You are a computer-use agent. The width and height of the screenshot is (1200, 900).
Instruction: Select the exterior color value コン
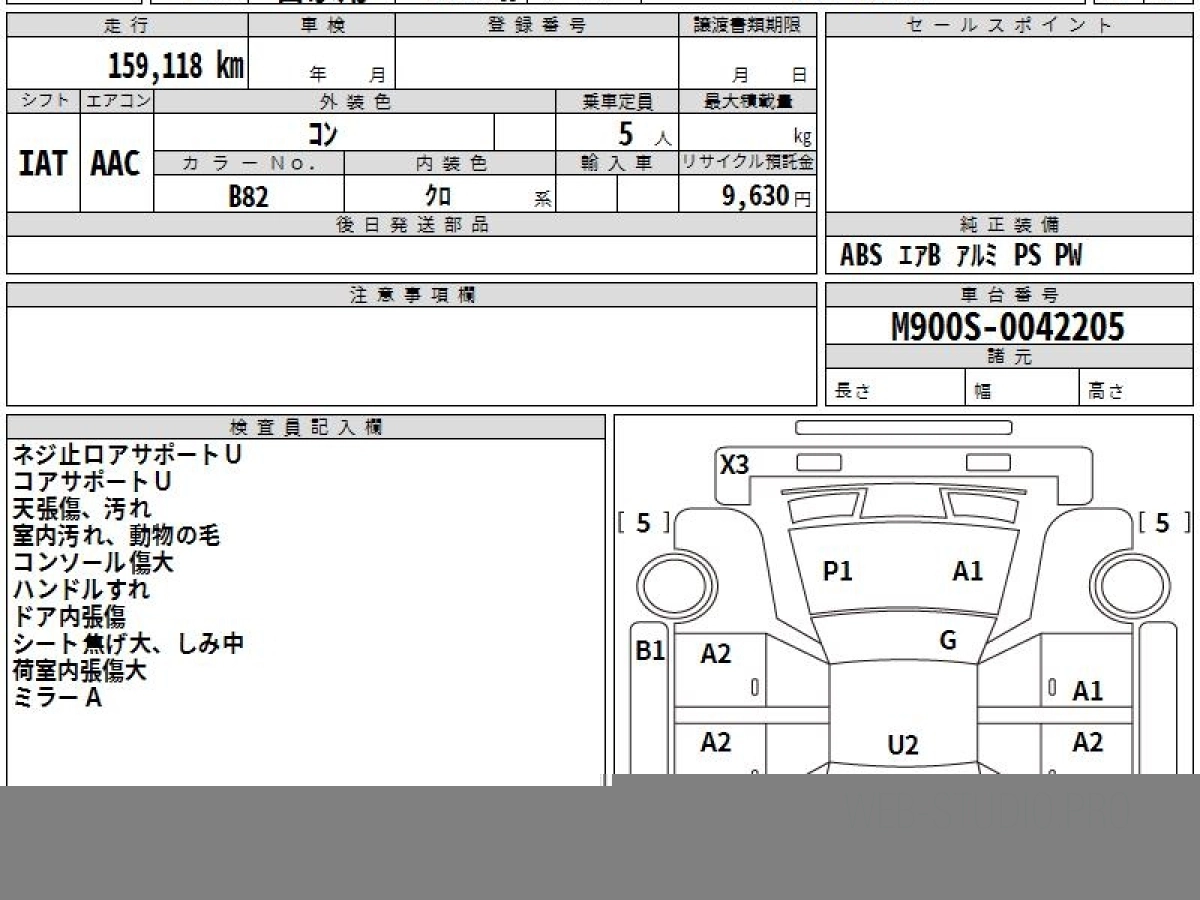[322, 133]
